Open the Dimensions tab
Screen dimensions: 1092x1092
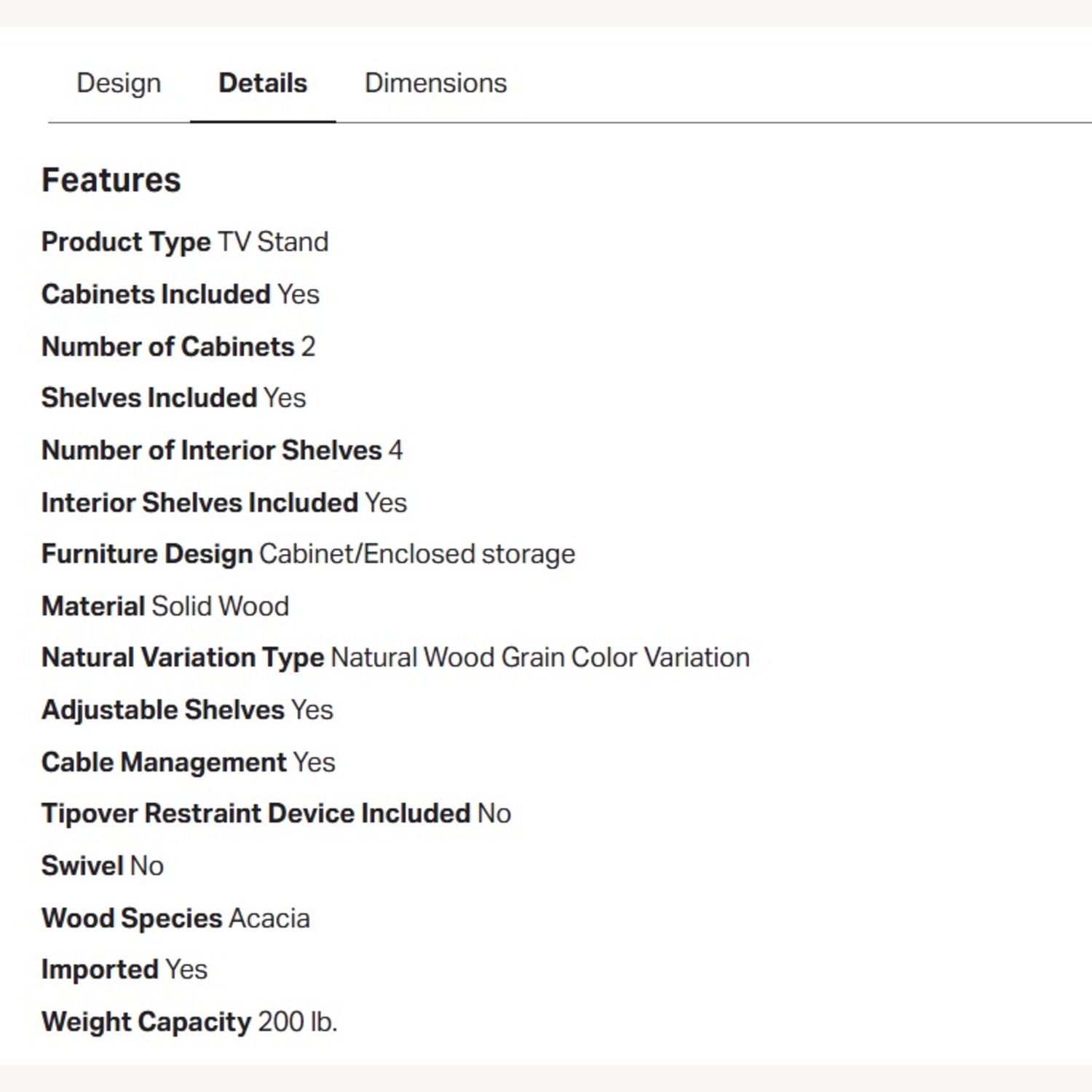tap(435, 84)
